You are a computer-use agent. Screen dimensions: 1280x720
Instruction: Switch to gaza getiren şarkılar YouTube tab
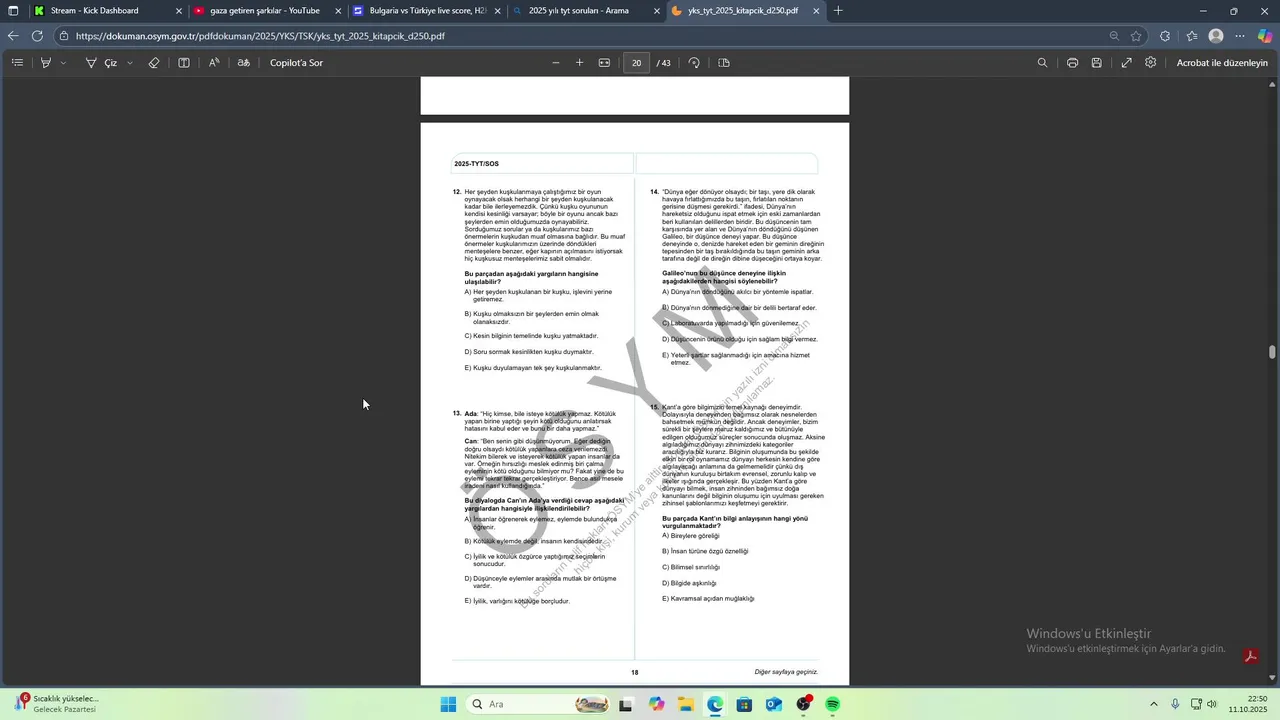point(265,11)
